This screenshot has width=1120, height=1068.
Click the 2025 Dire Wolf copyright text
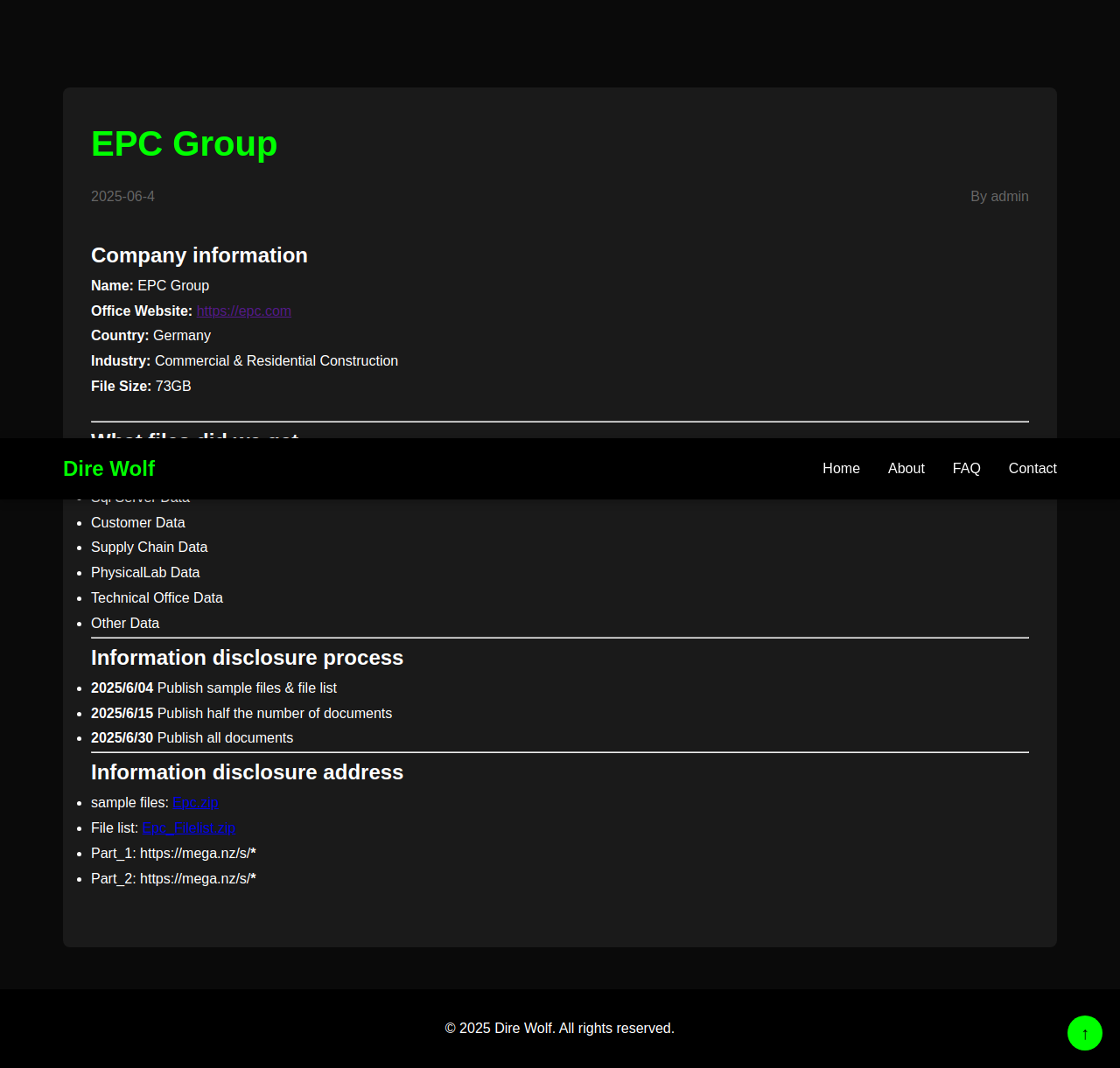pos(560,1029)
